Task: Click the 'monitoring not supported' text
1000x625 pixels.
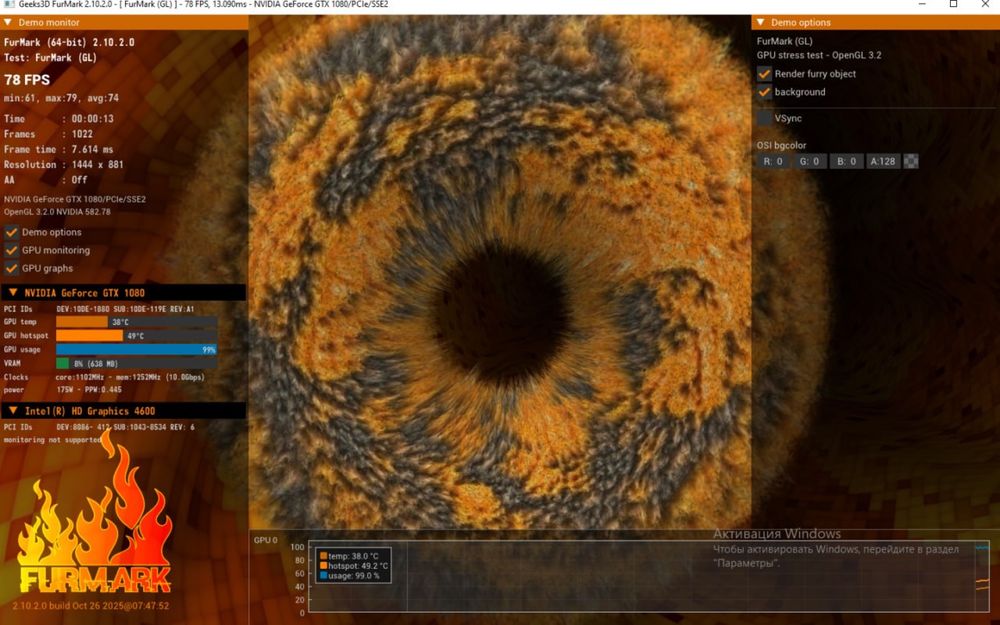Action: click(x=52, y=440)
